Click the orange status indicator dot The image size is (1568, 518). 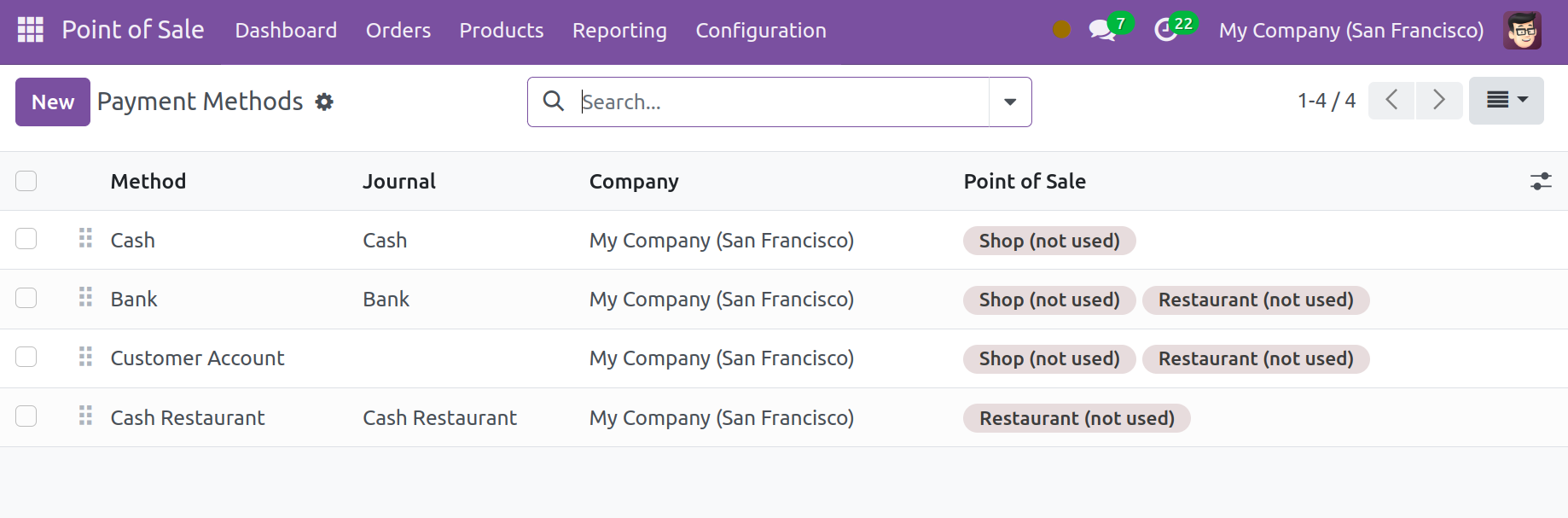coord(1061,30)
